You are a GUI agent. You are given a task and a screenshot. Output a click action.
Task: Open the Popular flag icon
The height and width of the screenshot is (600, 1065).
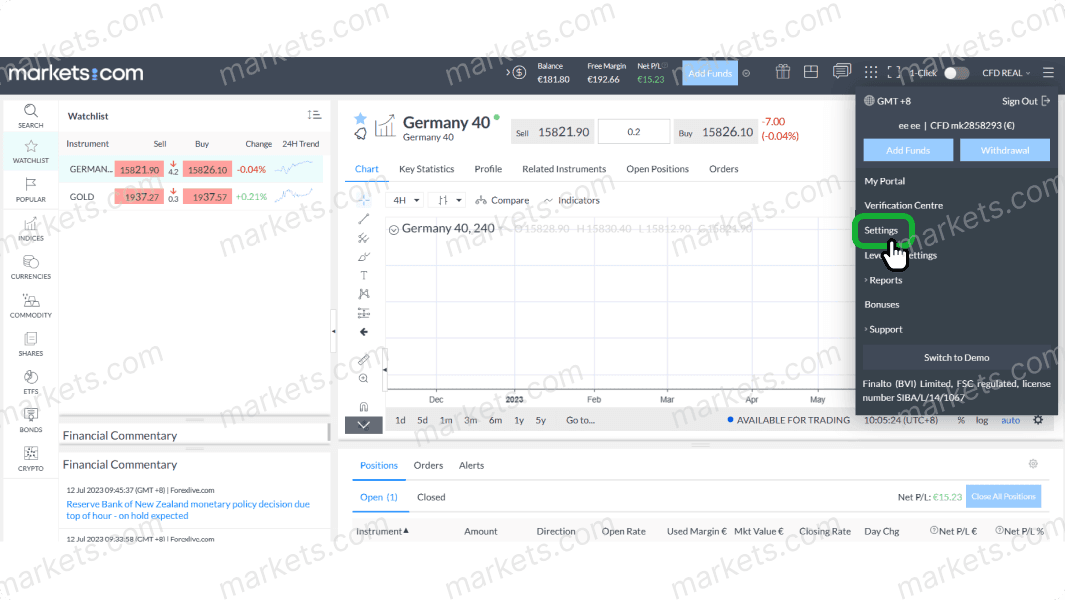pyautogui.click(x=31, y=190)
